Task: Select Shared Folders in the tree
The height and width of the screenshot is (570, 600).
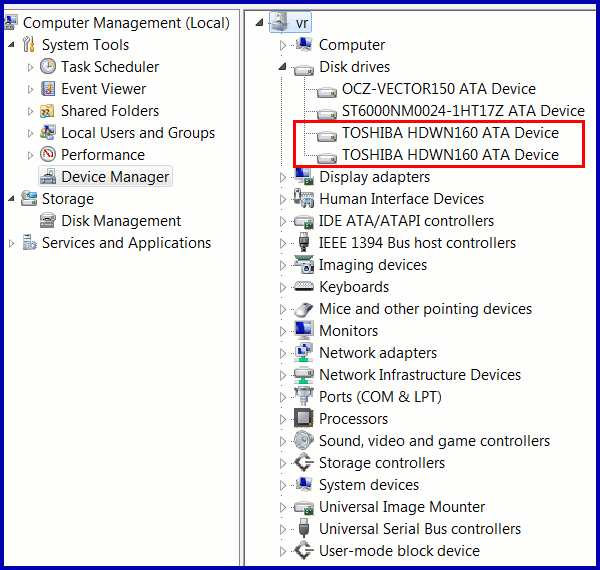Action: click(109, 111)
